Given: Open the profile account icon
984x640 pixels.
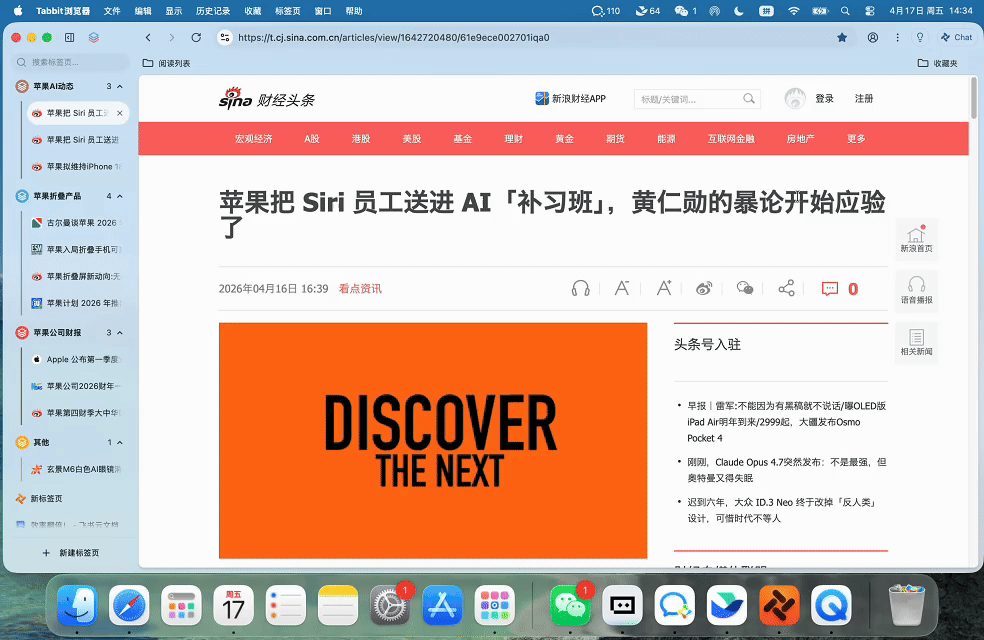Looking at the screenshot, I should tap(873, 38).
